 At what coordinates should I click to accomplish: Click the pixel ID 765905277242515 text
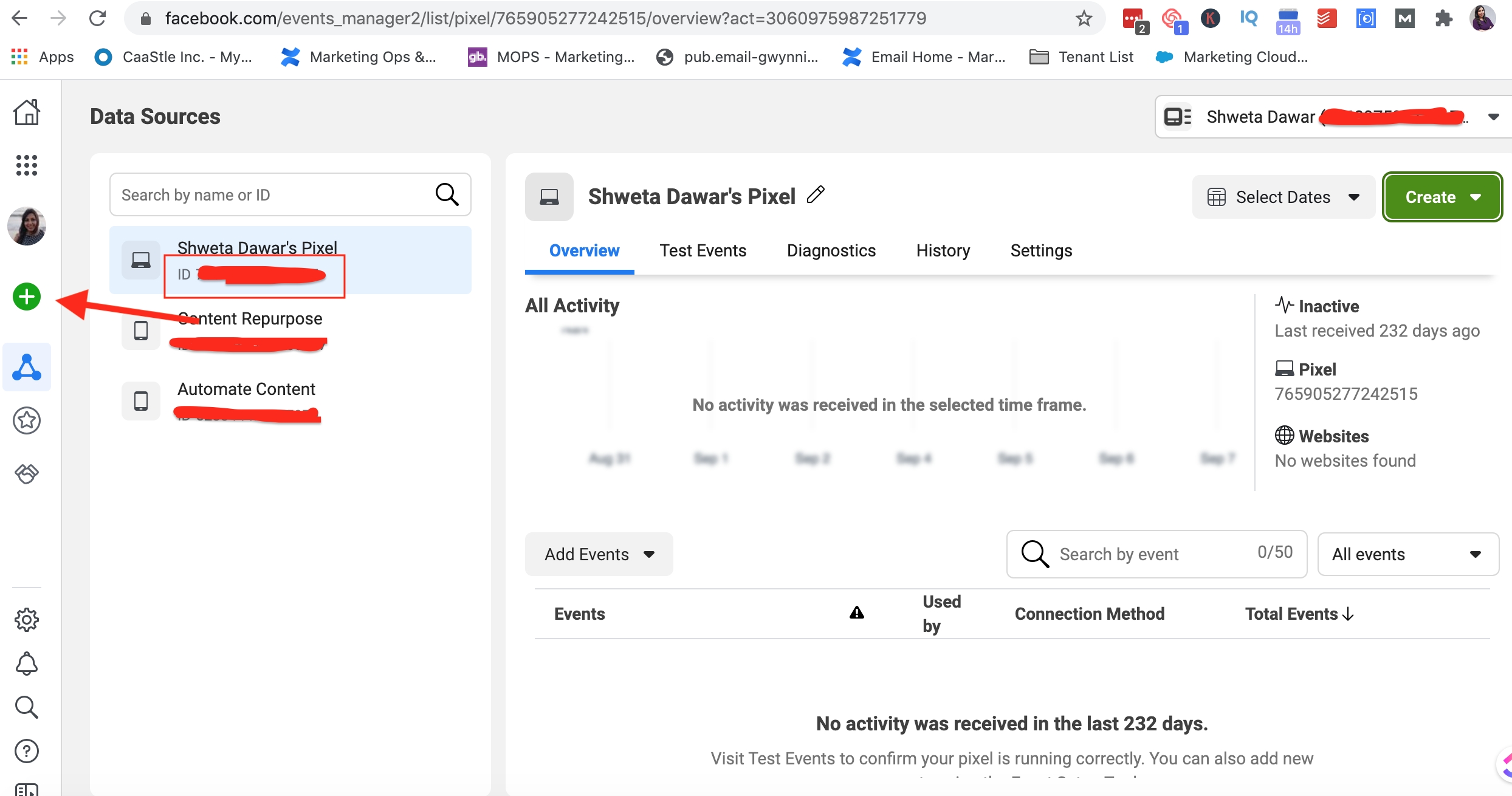pyautogui.click(x=1346, y=394)
